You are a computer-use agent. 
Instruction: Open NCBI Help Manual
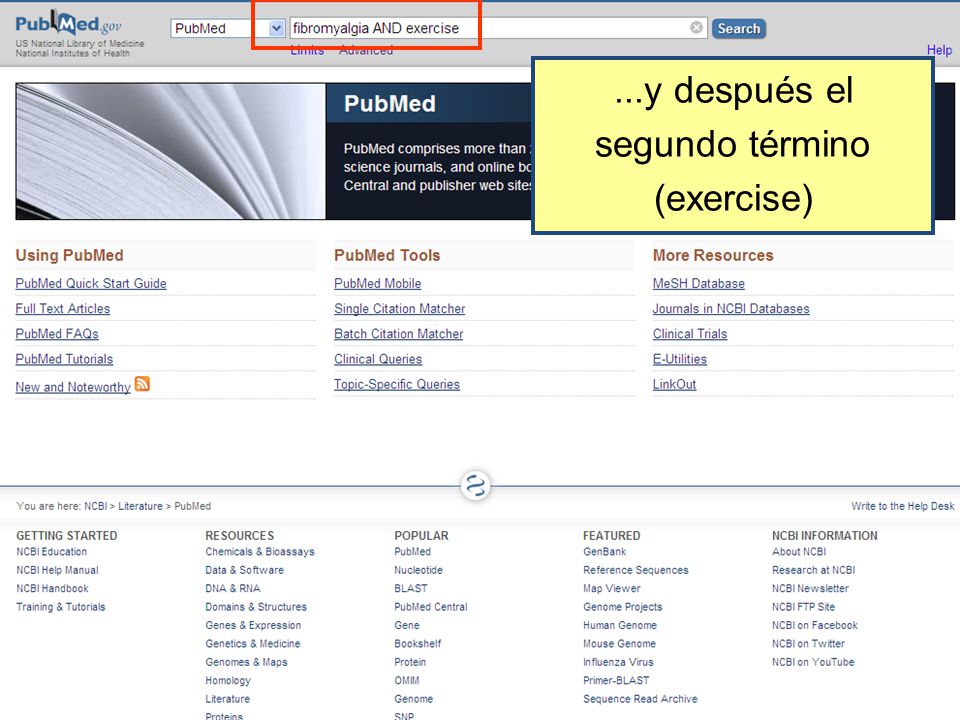(x=57, y=570)
